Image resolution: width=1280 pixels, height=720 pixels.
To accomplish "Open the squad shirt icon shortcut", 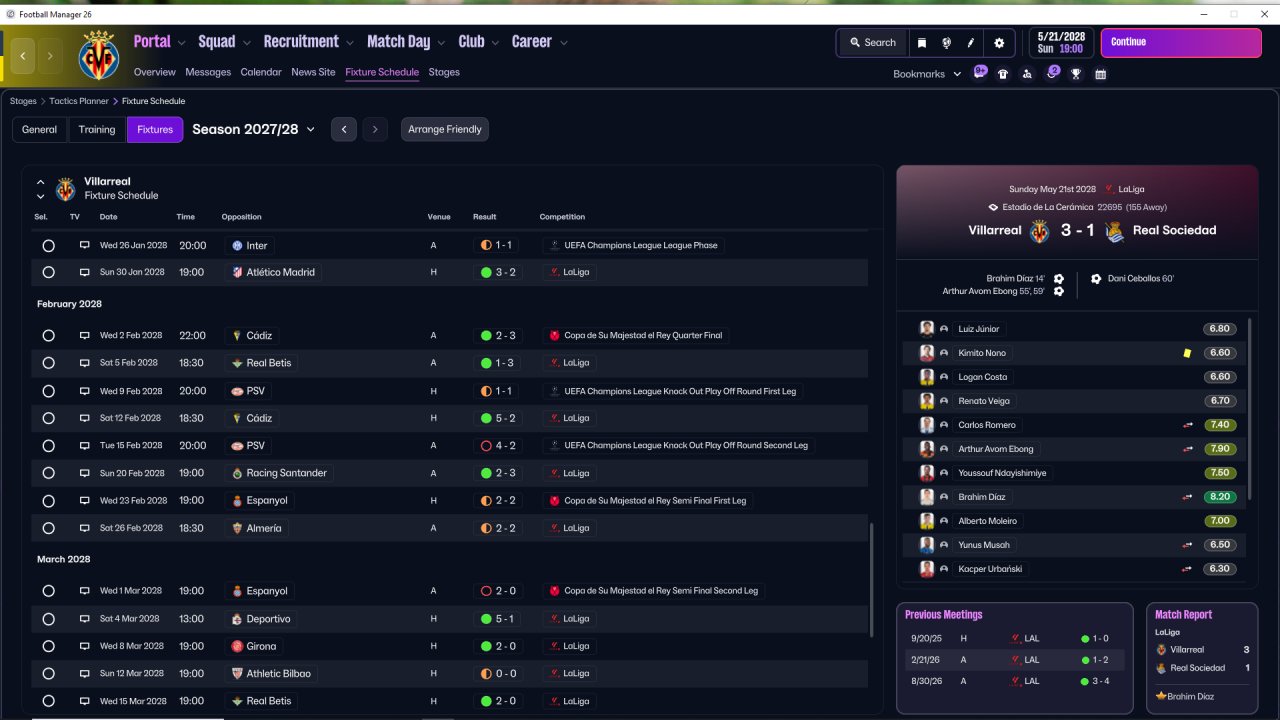I will (1003, 74).
